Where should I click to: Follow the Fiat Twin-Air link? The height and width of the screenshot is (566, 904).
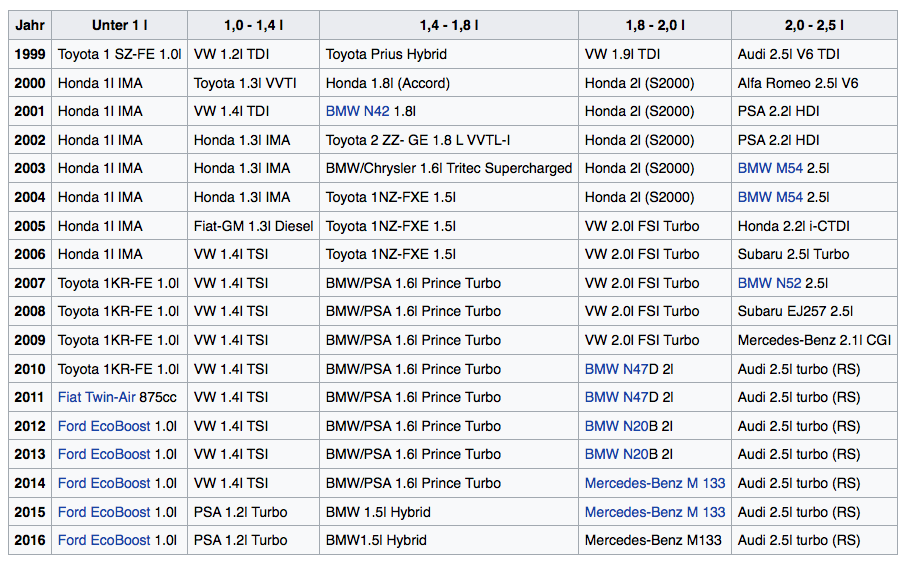(x=96, y=397)
